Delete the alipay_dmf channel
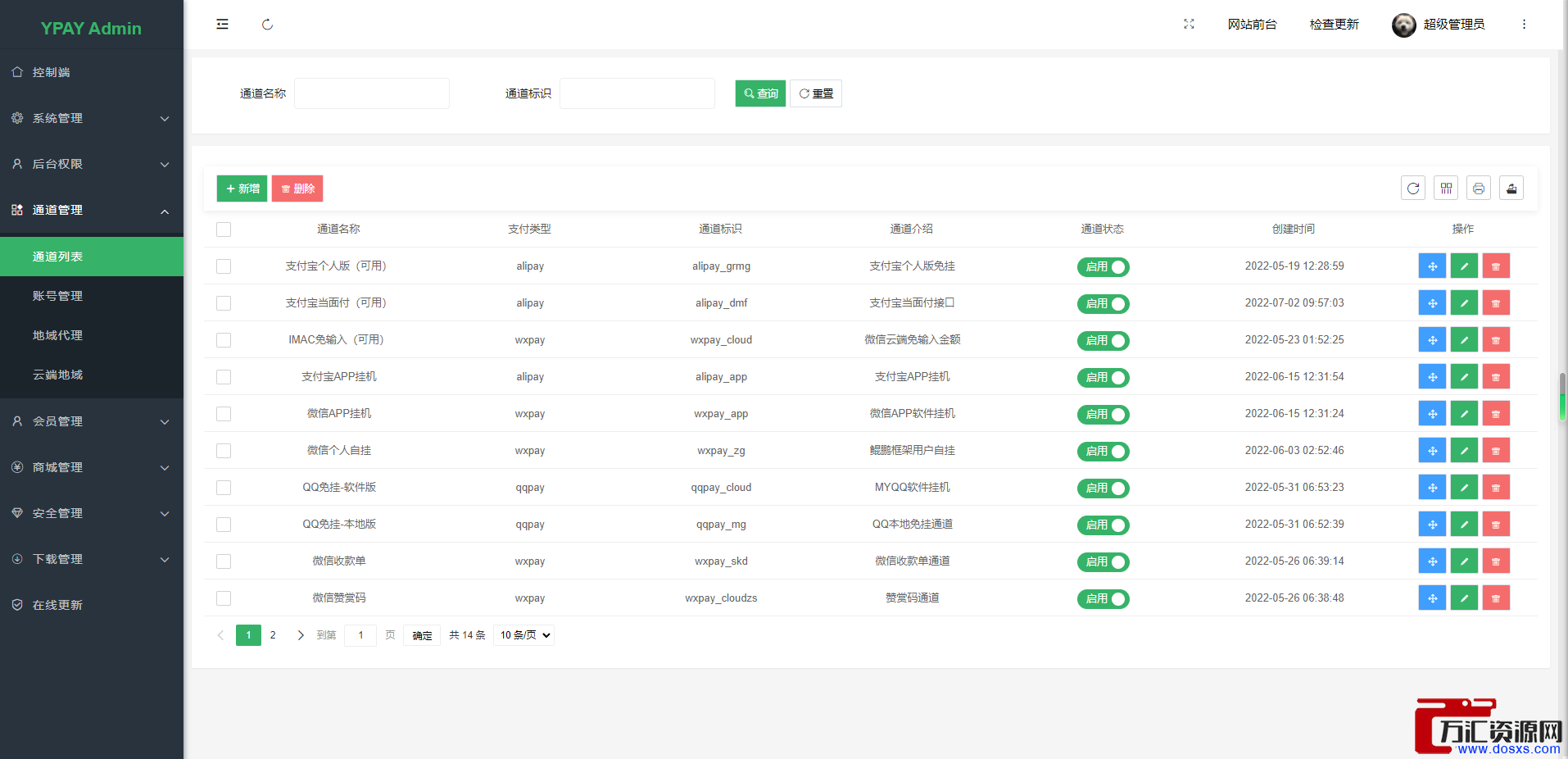 (x=1496, y=303)
